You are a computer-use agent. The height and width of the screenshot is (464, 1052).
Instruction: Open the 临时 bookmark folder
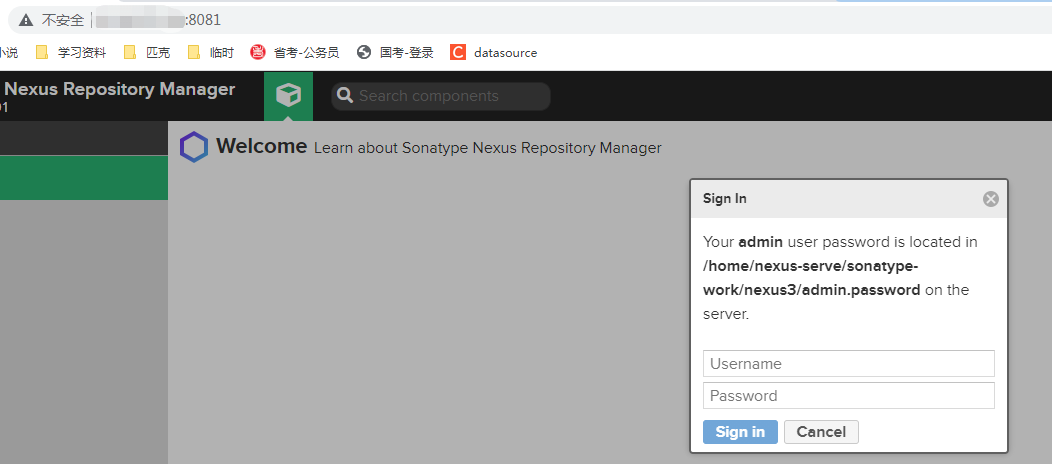210,53
